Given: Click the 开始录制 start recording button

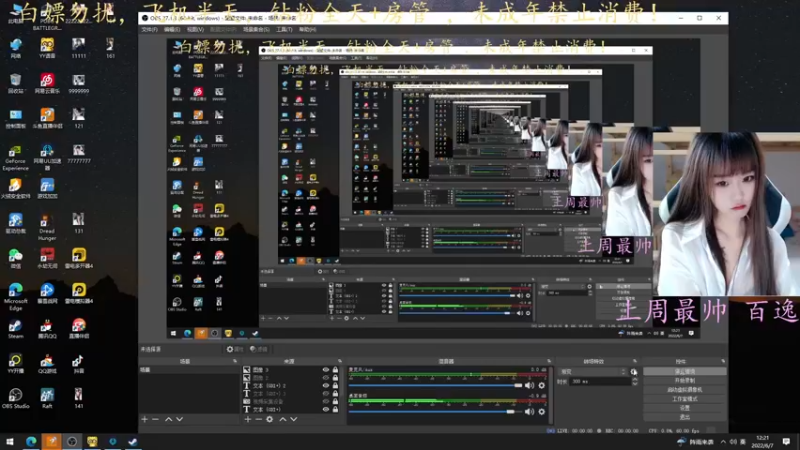Looking at the screenshot, I should tap(685, 381).
